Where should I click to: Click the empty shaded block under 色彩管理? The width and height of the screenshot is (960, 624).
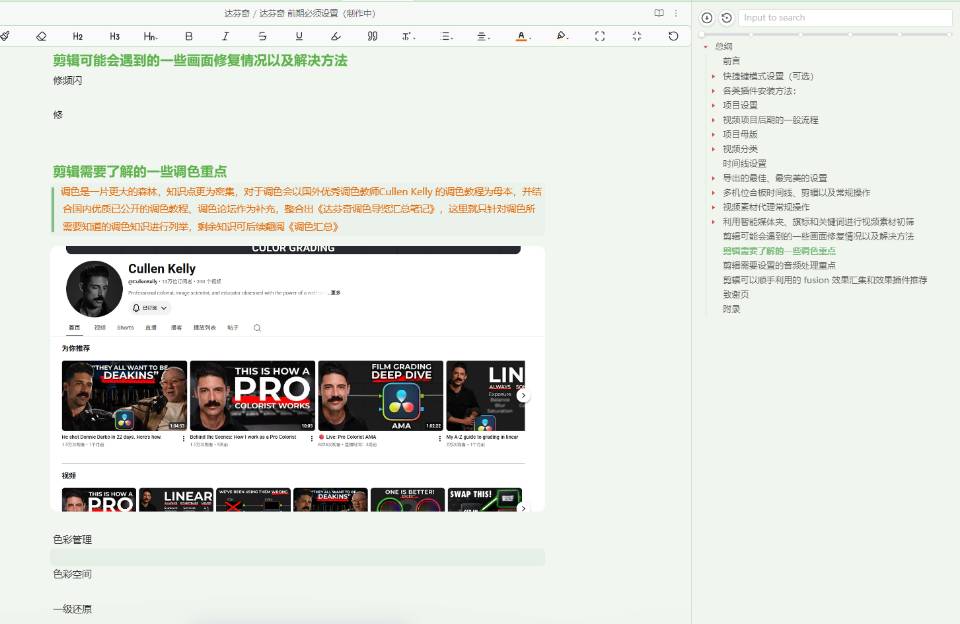(x=298, y=557)
